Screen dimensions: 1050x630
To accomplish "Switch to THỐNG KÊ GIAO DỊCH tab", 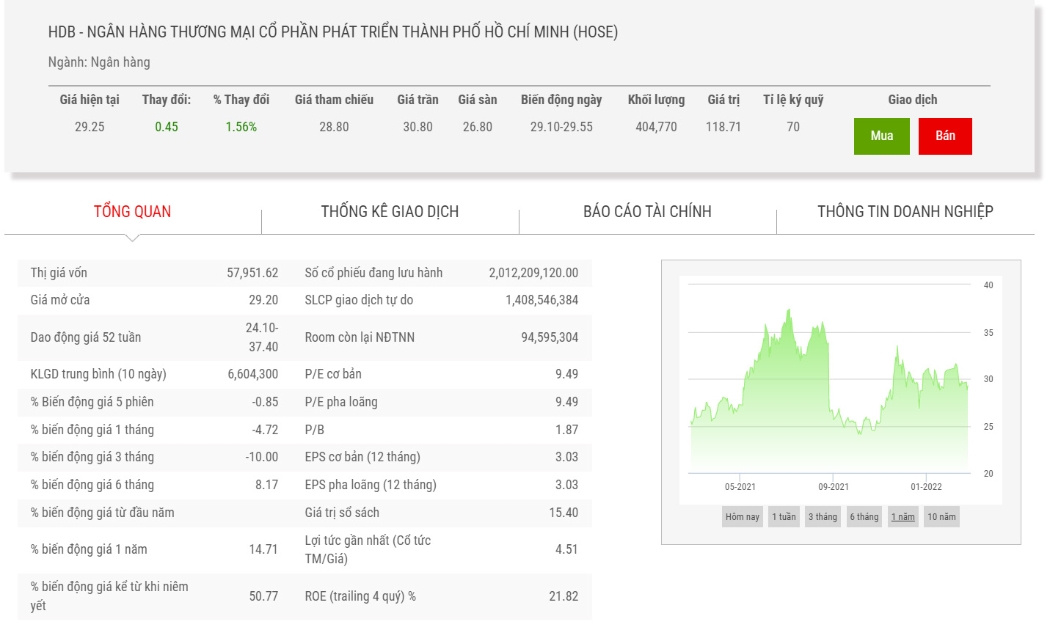I will (390, 212).
